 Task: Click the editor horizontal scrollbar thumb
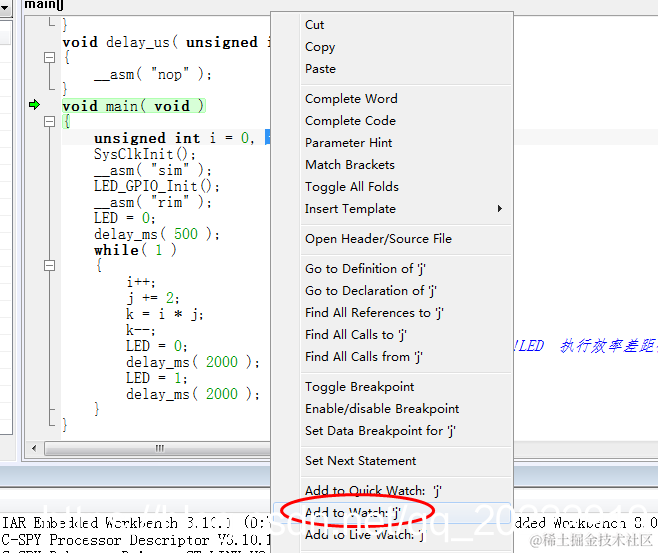point(158,449)
